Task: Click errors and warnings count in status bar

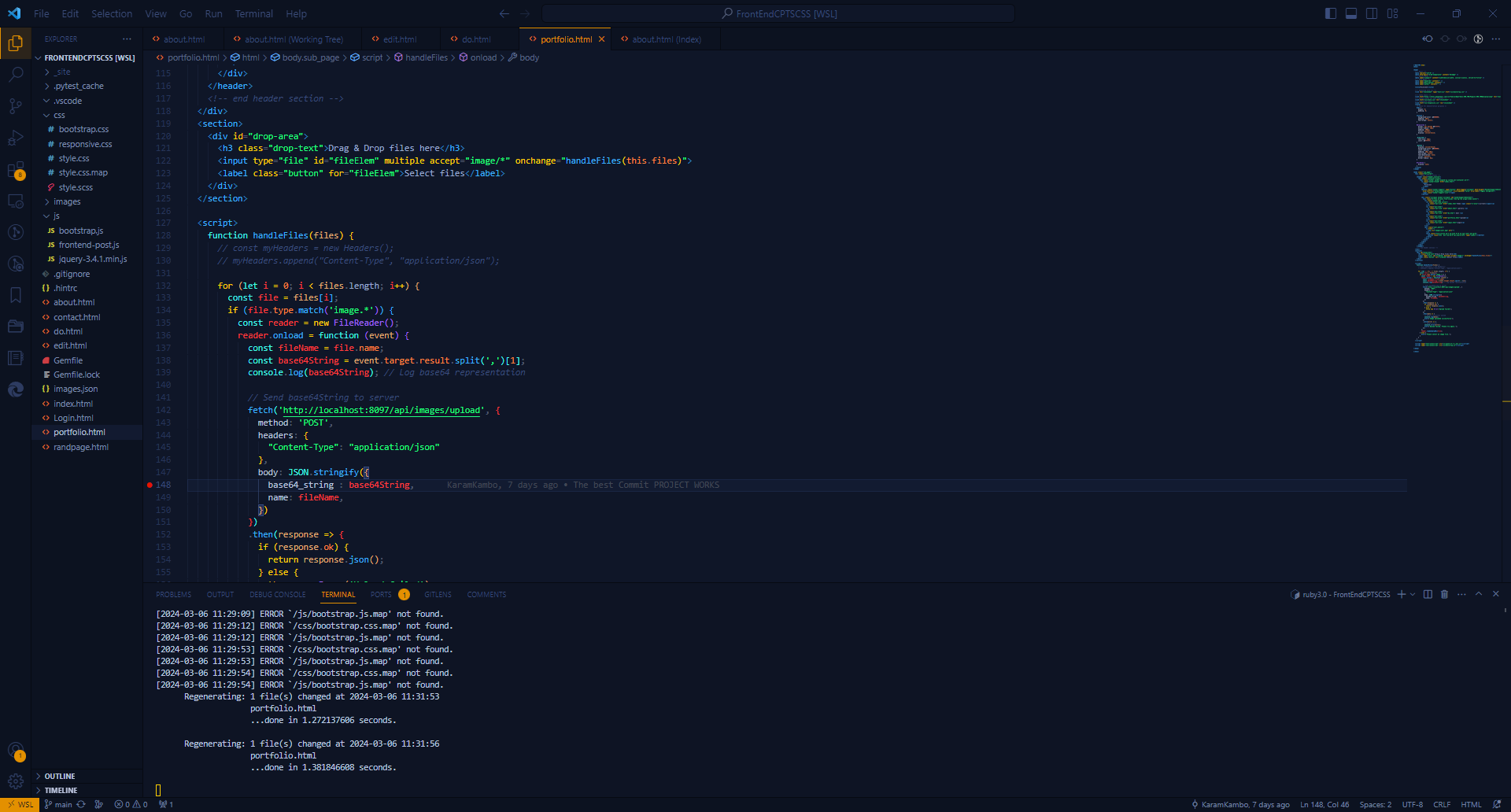Action: tap(131, 804)
